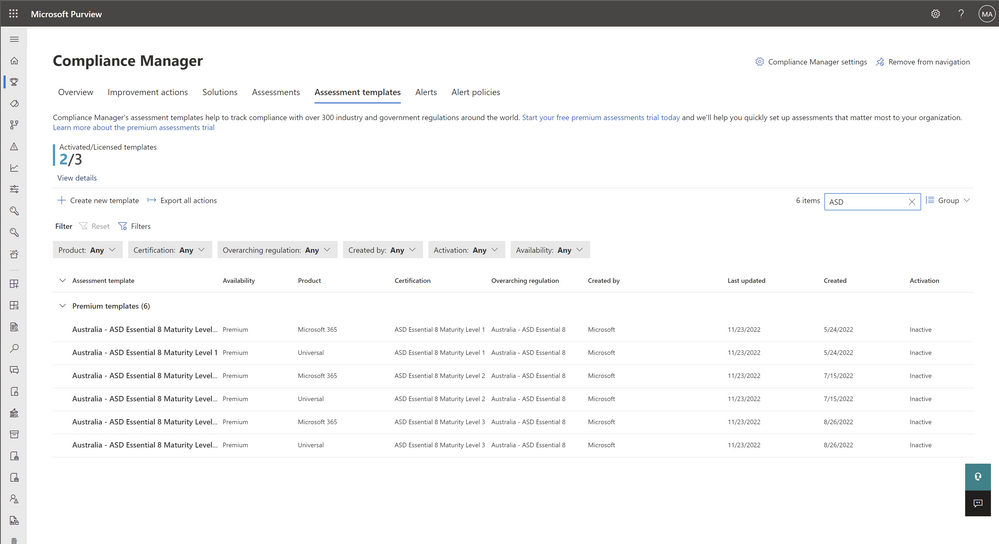
Task: Click the Home icon in sidebar
Action: coord(14,61)
